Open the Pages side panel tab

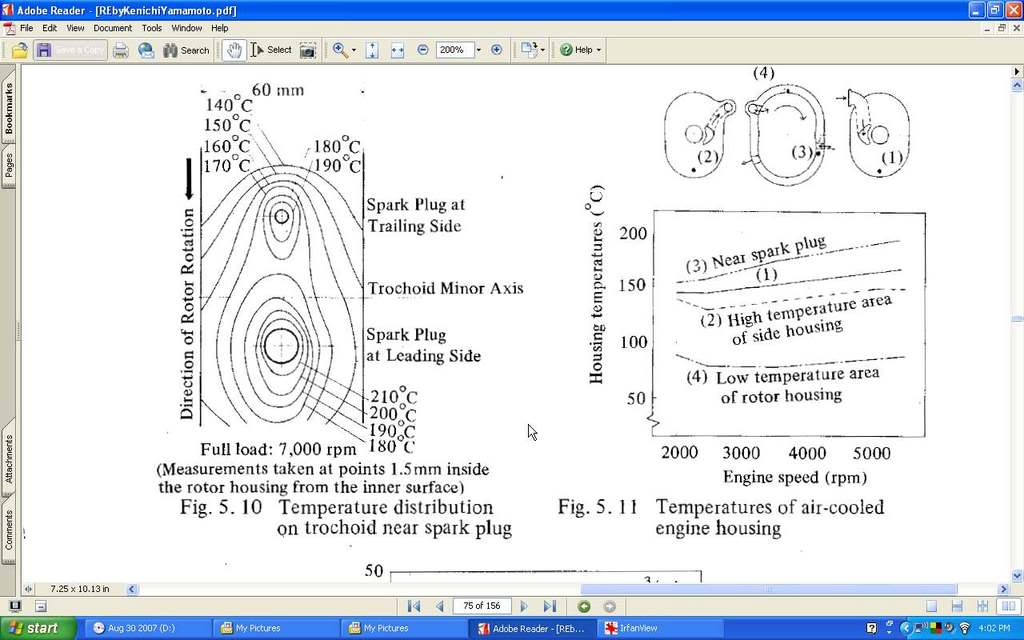click(8, 166)
